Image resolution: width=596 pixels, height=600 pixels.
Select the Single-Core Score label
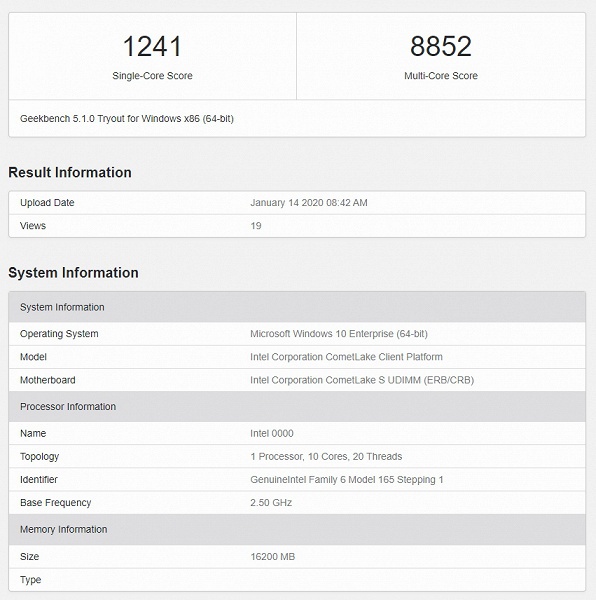coord(152,76)
